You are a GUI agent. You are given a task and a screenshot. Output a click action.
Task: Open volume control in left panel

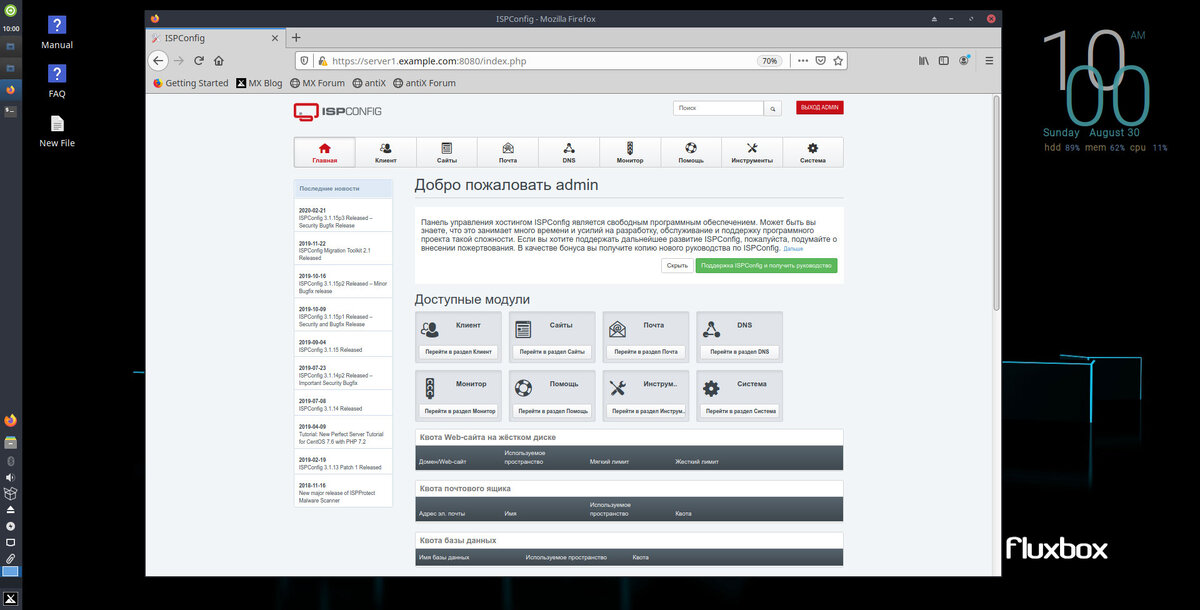tap(11, 477)
